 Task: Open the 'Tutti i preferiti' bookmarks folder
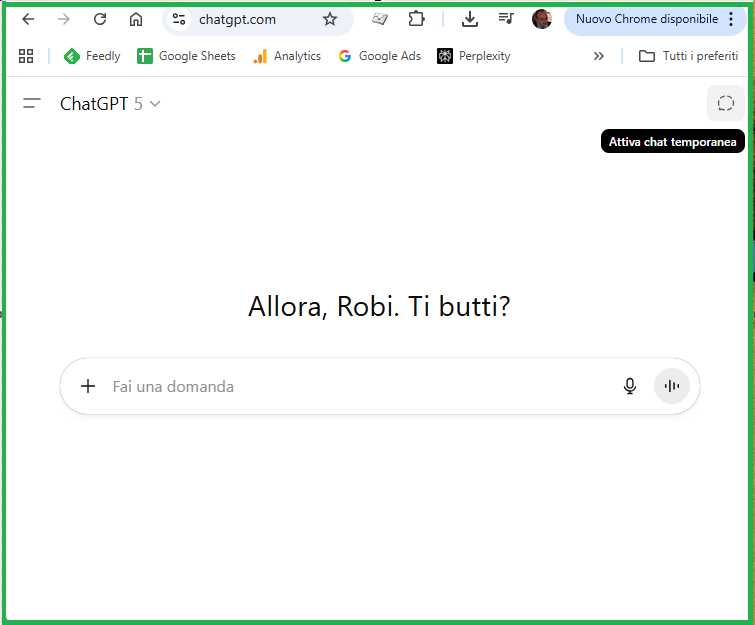(x=689, y=56)
